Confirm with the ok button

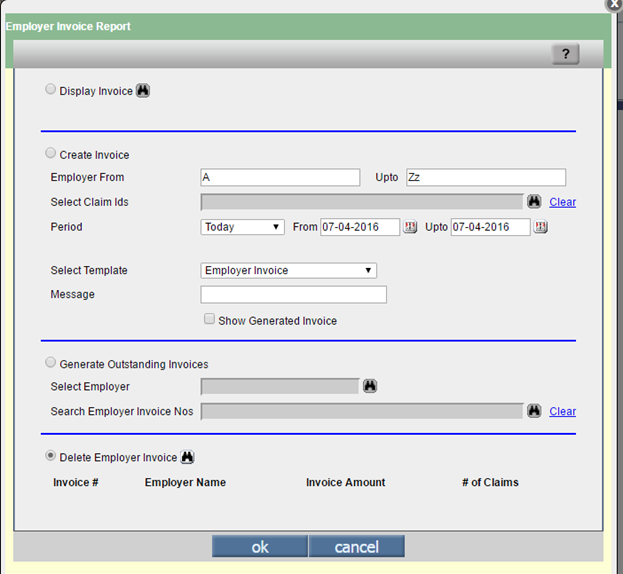260,547
